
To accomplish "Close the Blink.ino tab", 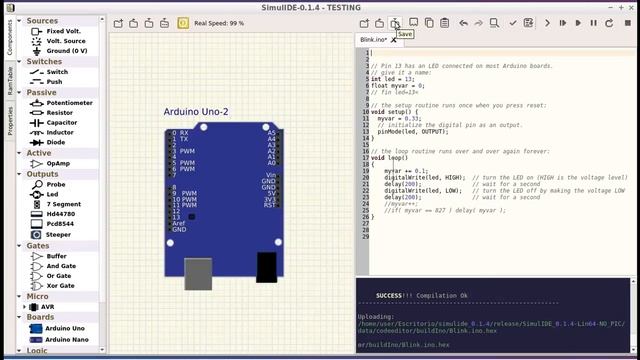I will 393,40.
